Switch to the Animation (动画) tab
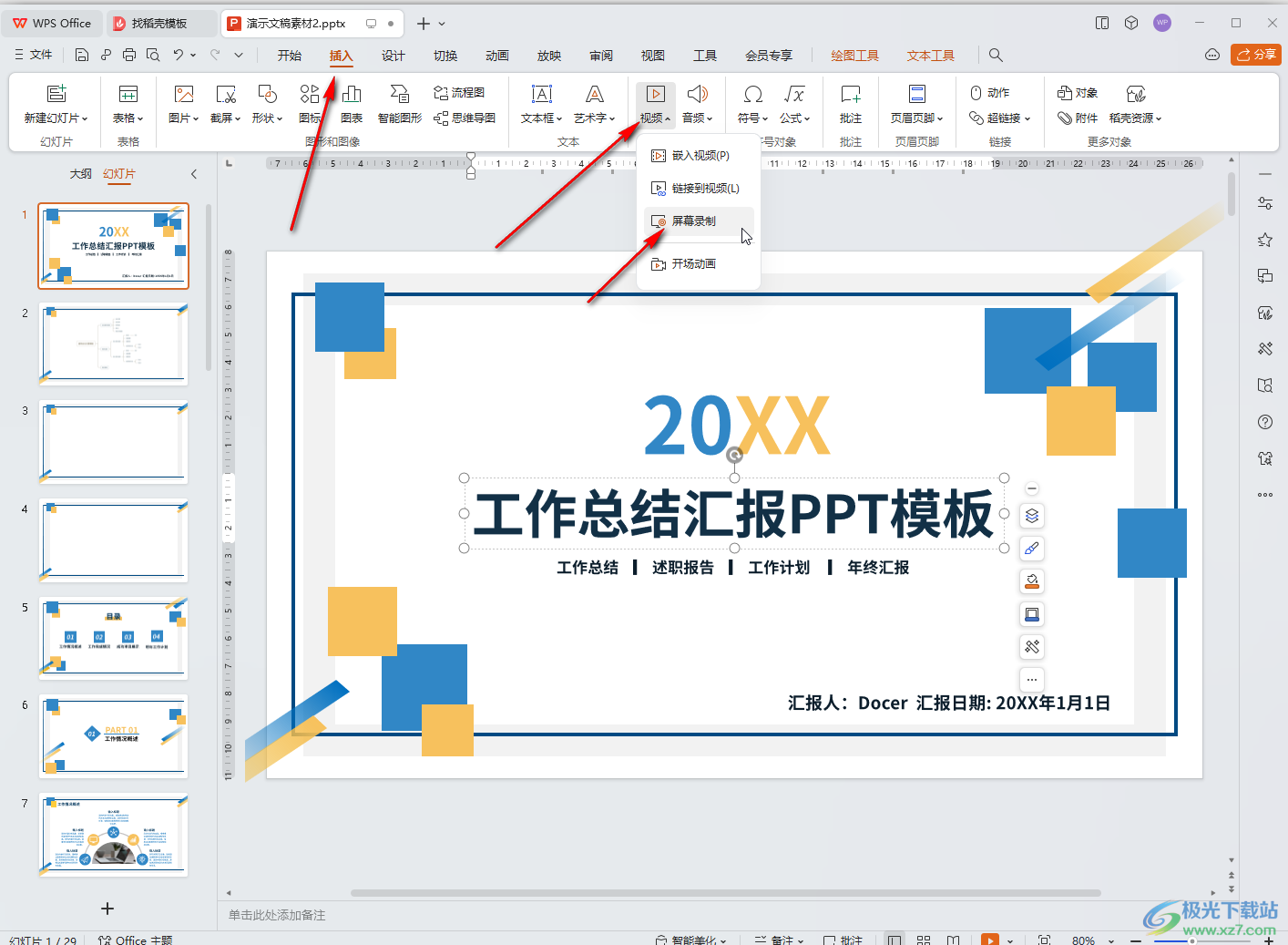The height and width of the screenshot is (945, 1288). [x=497, y=56]
